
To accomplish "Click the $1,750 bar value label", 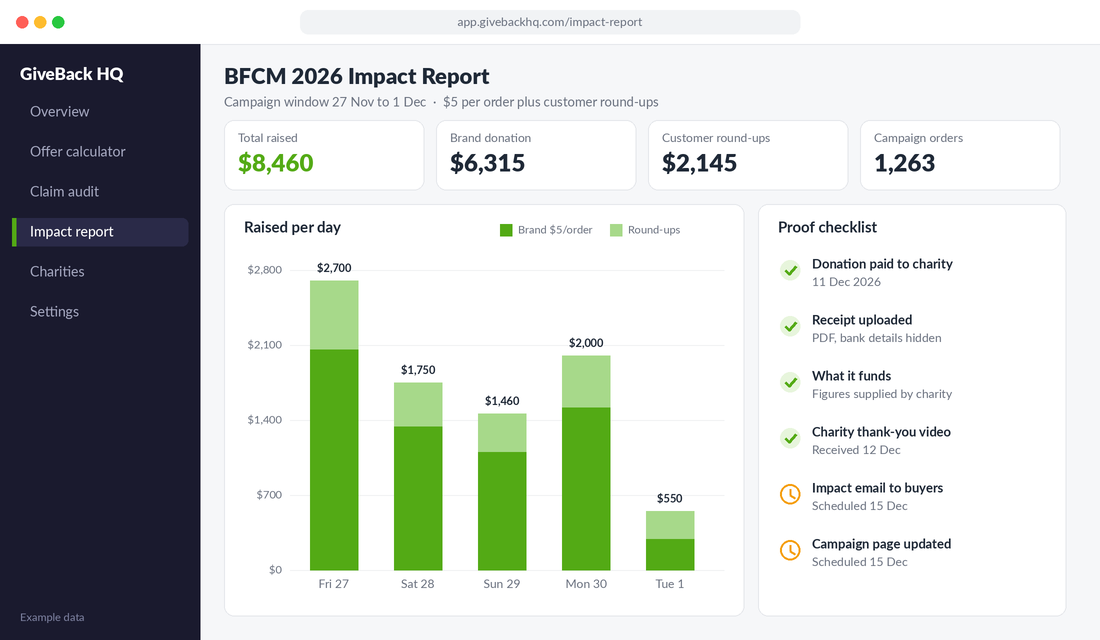I will 418,370.
